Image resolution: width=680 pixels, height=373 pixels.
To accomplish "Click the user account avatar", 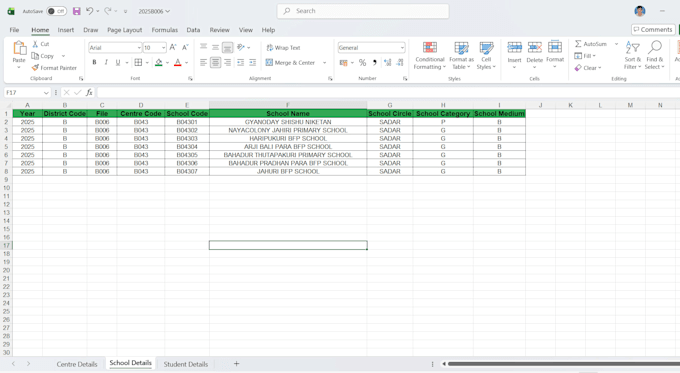I will click(640, 11).
